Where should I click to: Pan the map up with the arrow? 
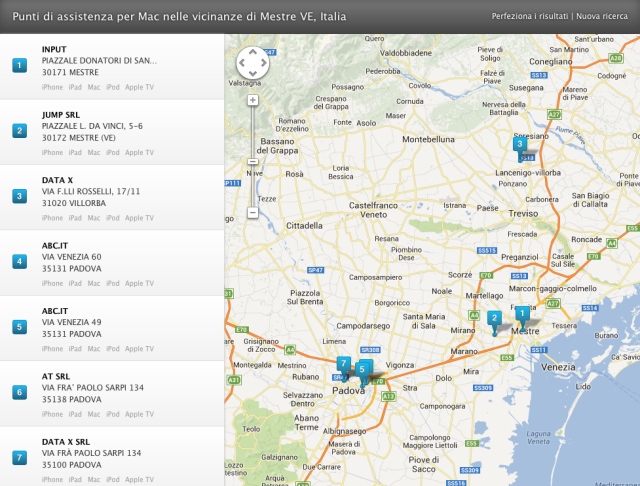coord(253,52)
